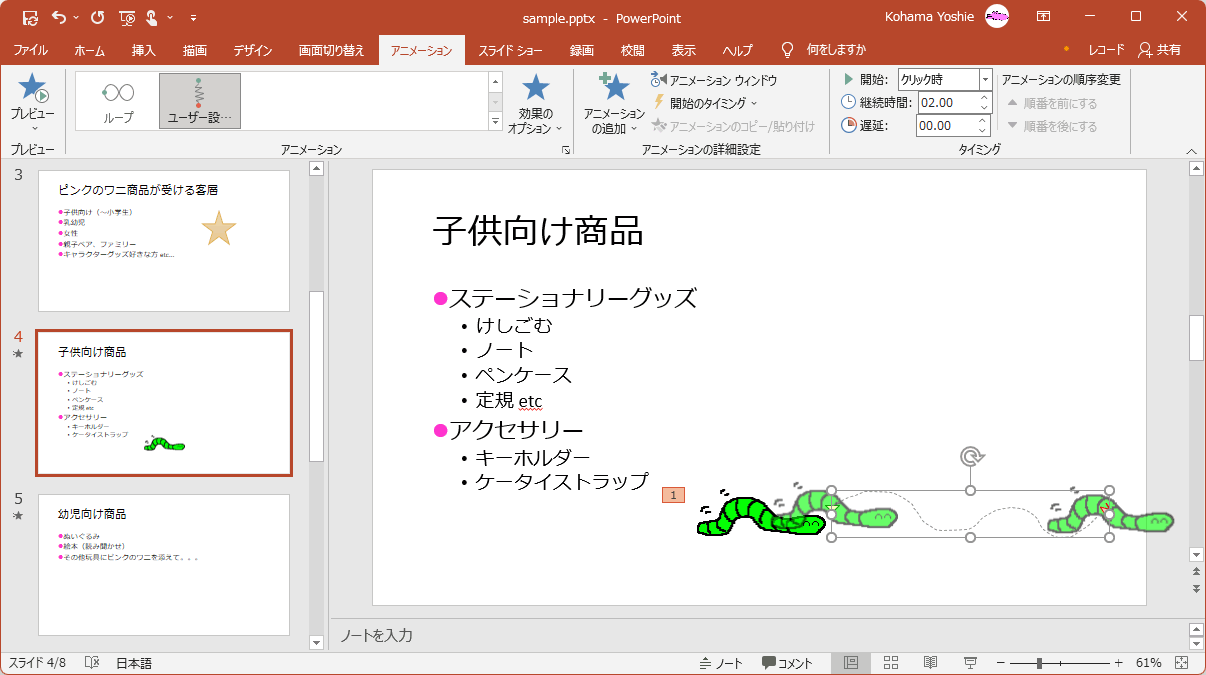
Task: Toggle Notes (ノート) in the status bar
Action: pos(721,663)
